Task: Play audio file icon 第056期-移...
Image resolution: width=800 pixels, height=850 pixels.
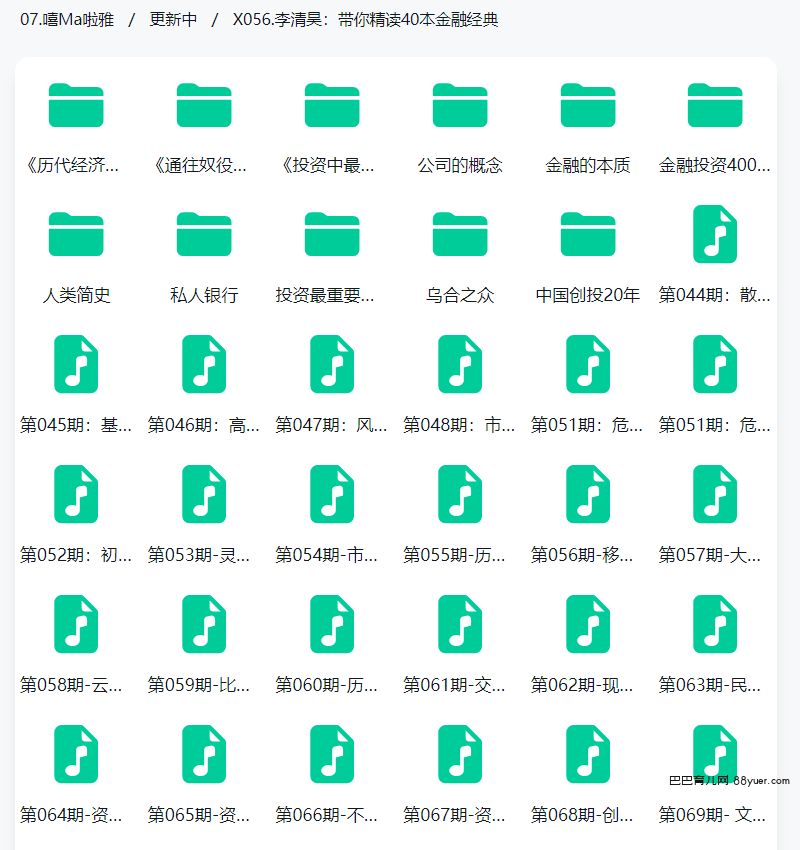Action: tap(588, 494)
